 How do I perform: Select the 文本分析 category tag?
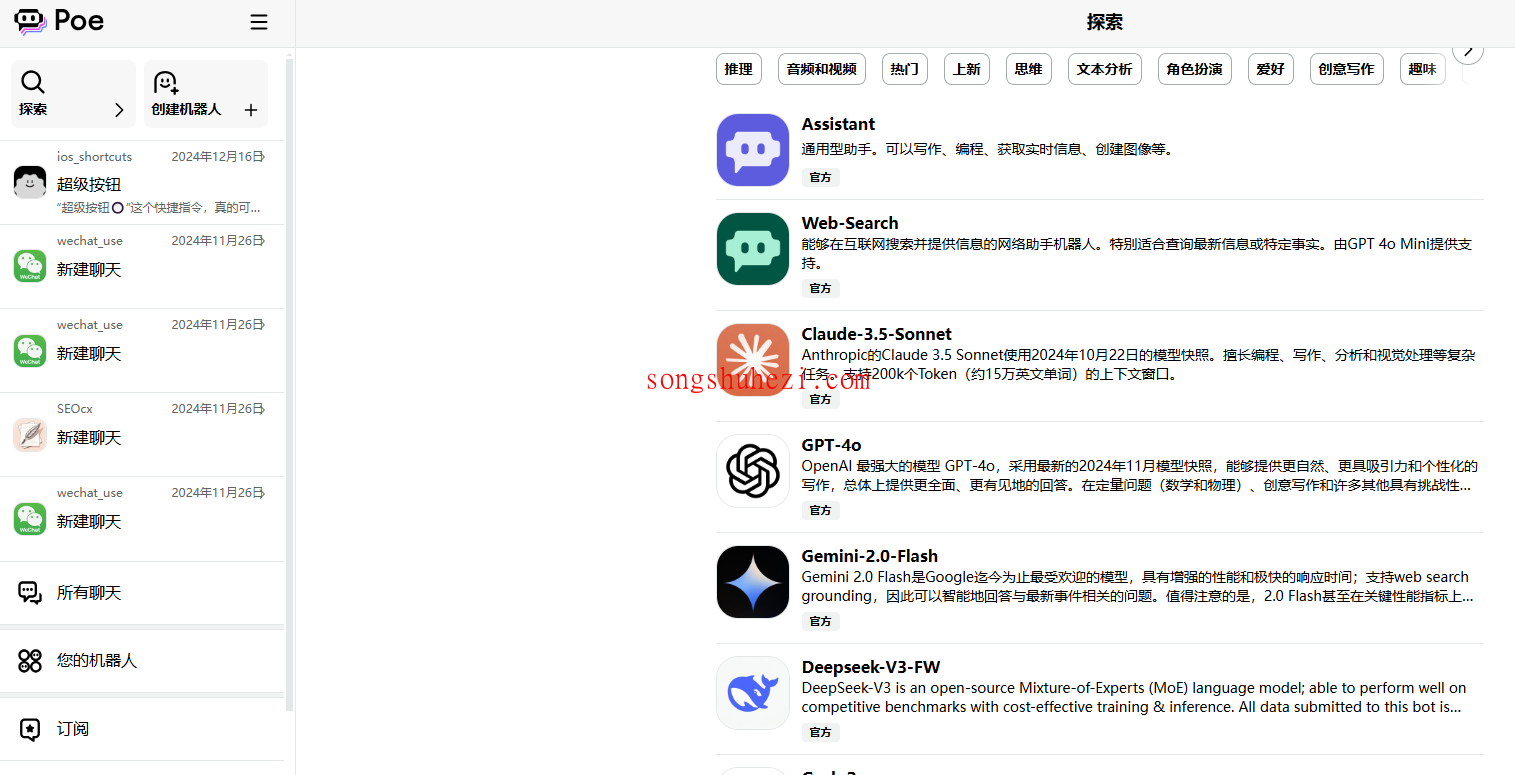1105,69
